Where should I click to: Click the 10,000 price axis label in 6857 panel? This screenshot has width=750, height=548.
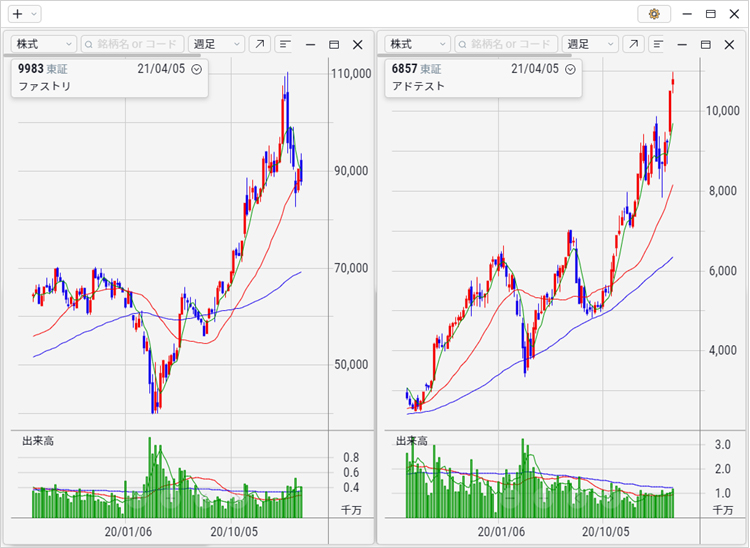coord(723,111)
